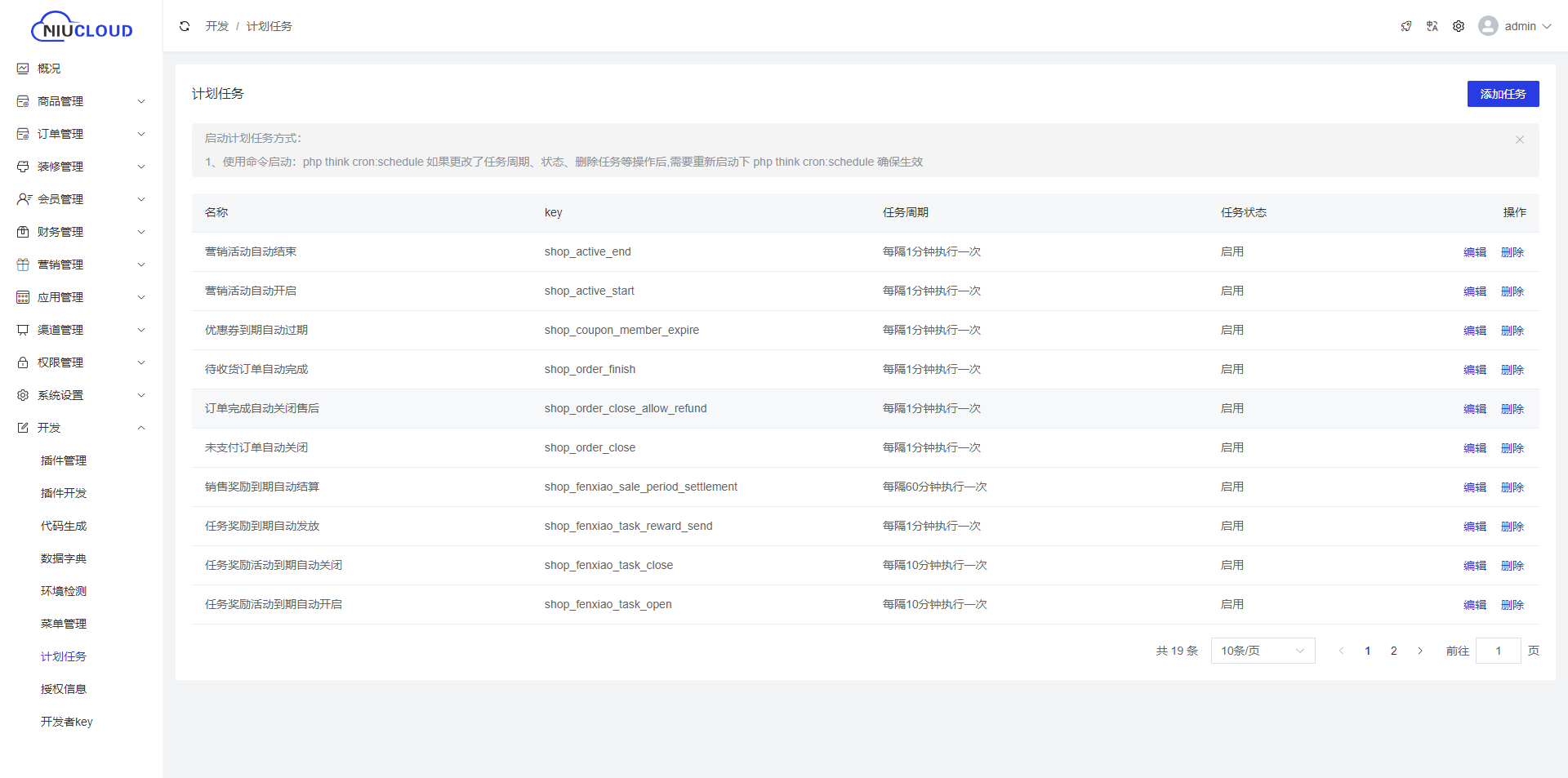Viewport: 1568px width, 778px height.
Task: Select 插件管理 in the sidebar
Action: (64, 460)
